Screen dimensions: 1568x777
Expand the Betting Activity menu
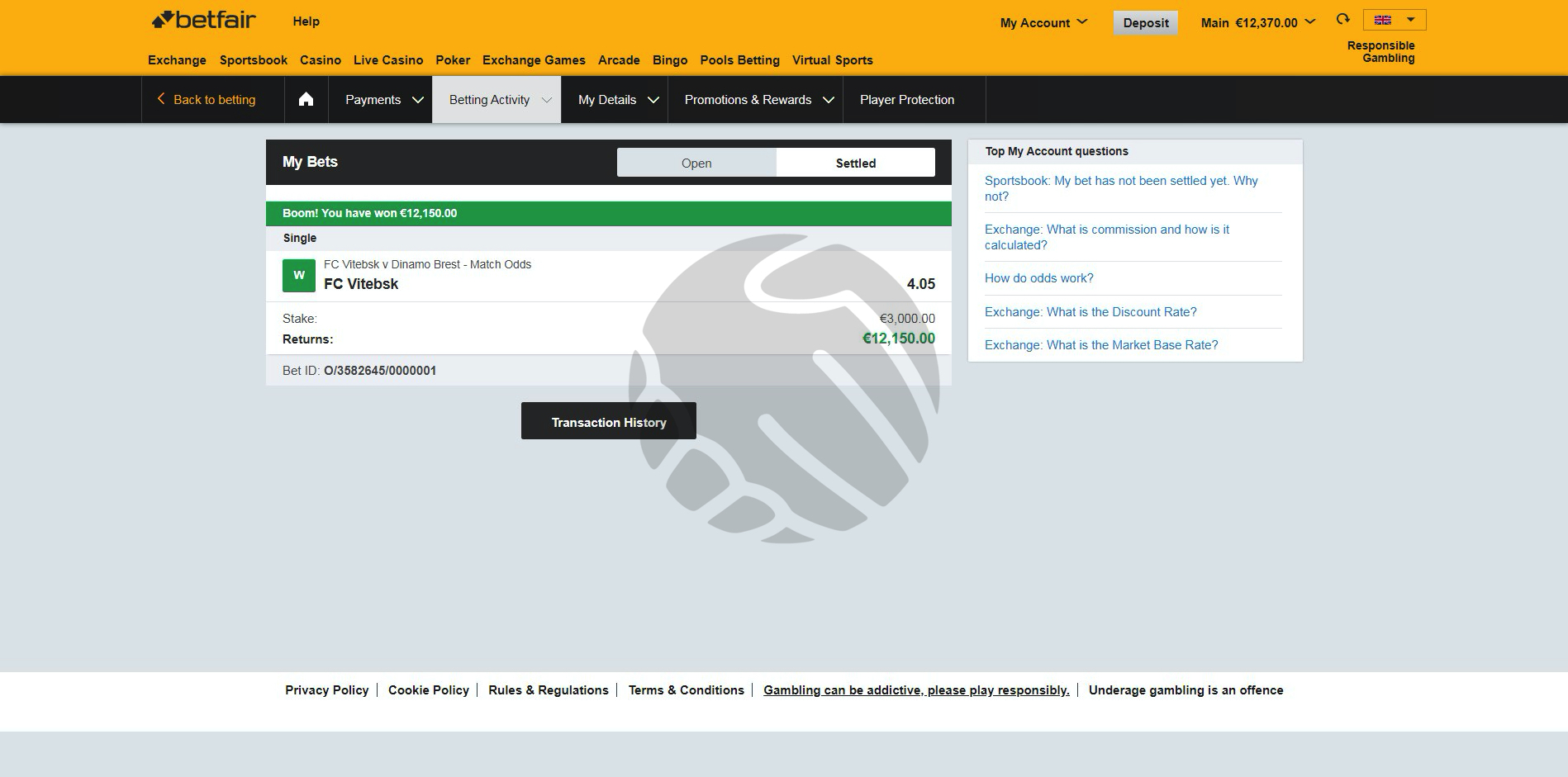(x=497, y=100)
